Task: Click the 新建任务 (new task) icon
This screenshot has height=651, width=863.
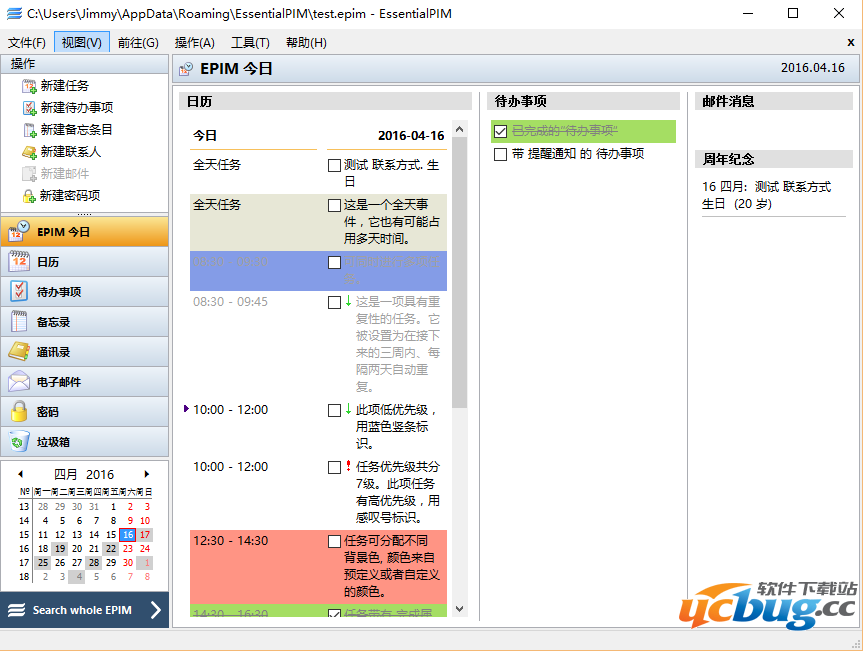Action: (29, 86)
